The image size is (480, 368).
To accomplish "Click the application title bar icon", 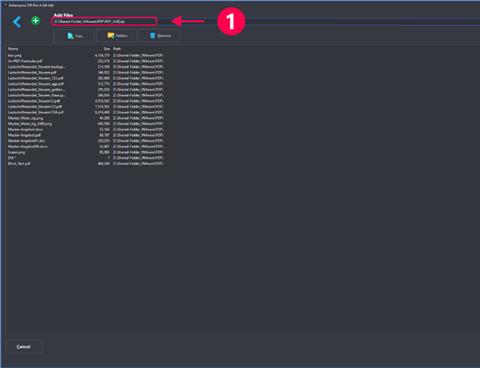I will click(x=5, y=5).
